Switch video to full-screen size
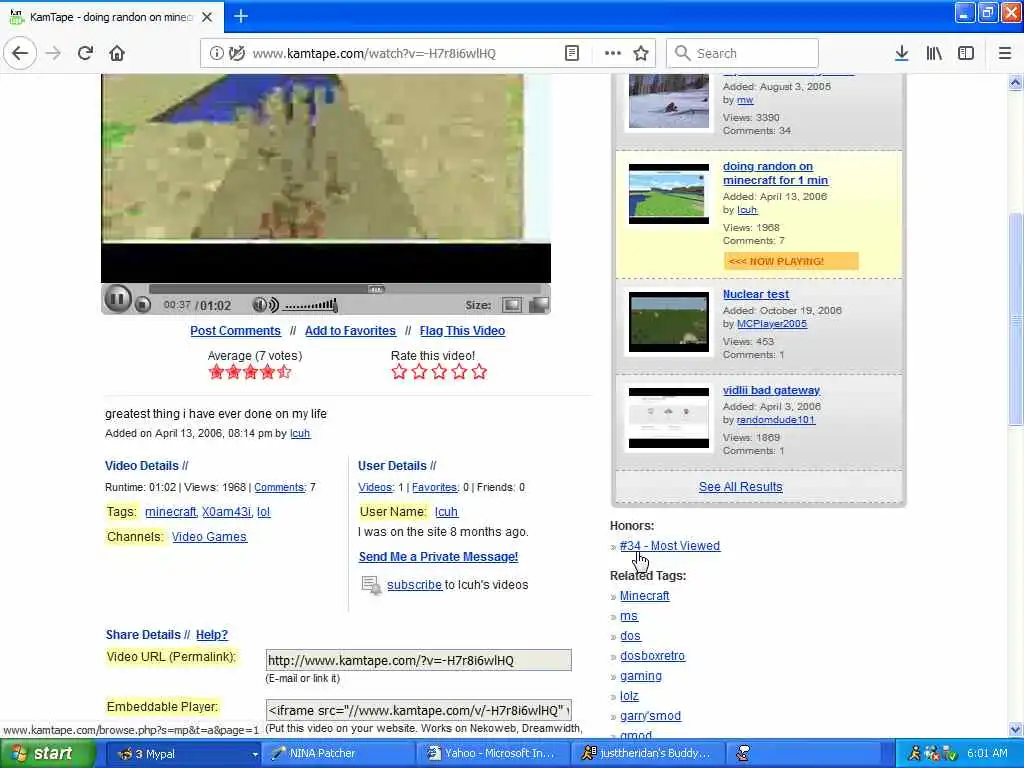Viewport: 1024px width, 768px height. pos(539,305)
